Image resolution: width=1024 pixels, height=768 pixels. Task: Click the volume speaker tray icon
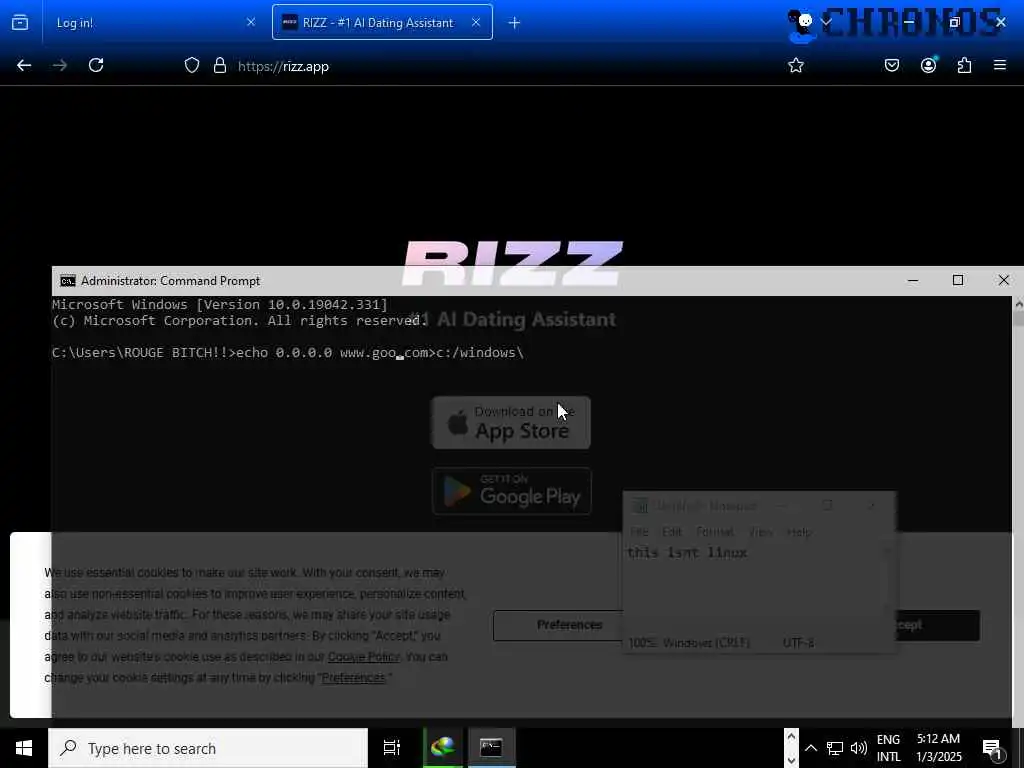coord(859,748)
